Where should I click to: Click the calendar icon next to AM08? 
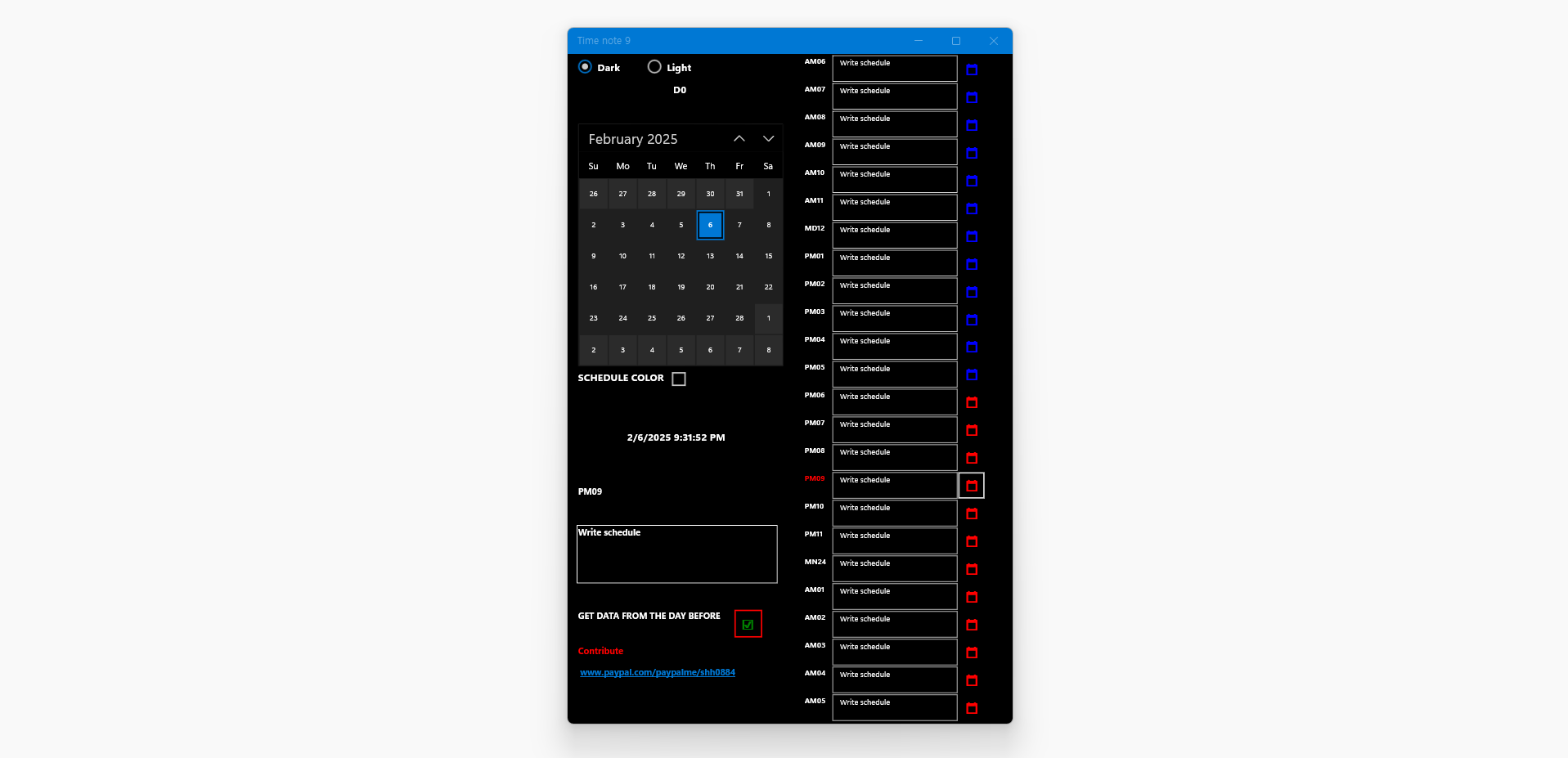972,125
